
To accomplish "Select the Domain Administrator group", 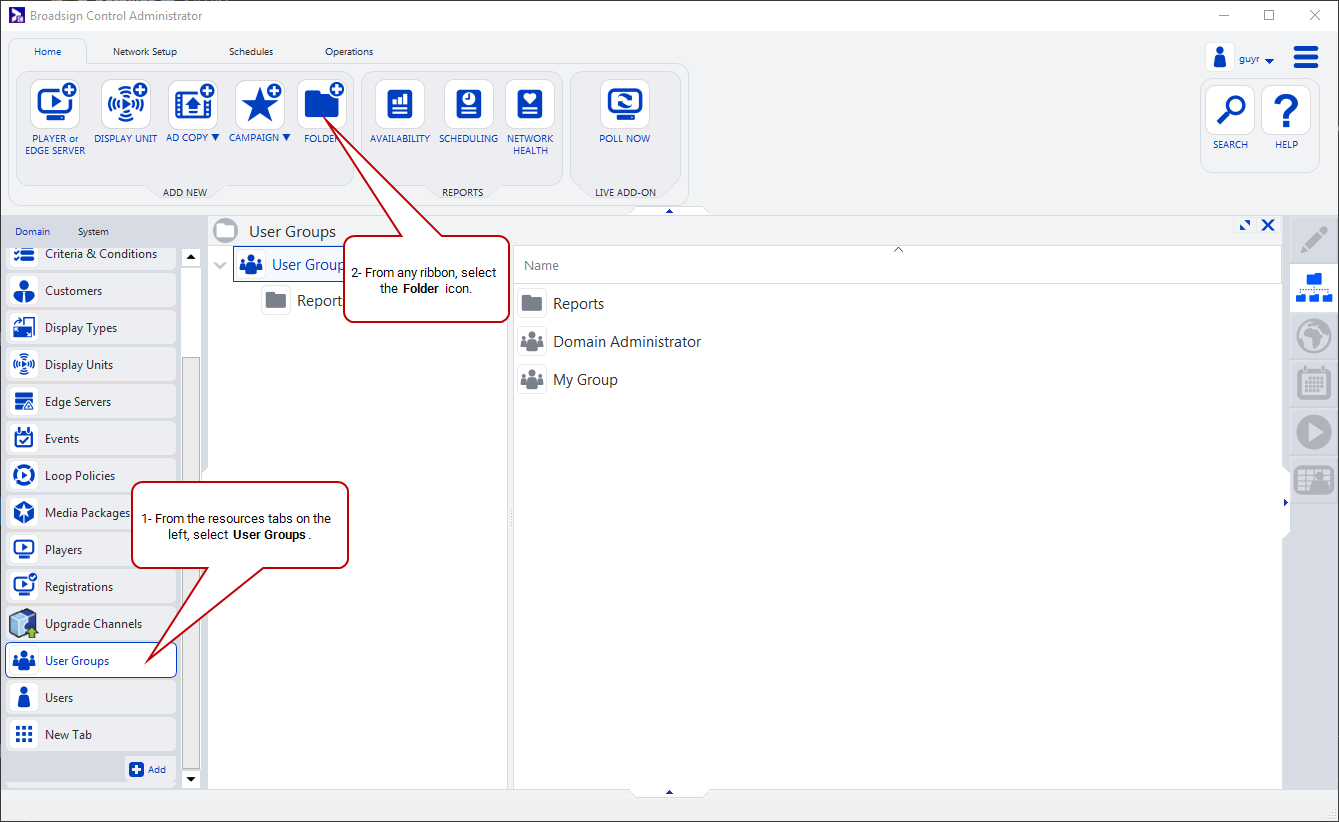I will (x=610, y=342).
